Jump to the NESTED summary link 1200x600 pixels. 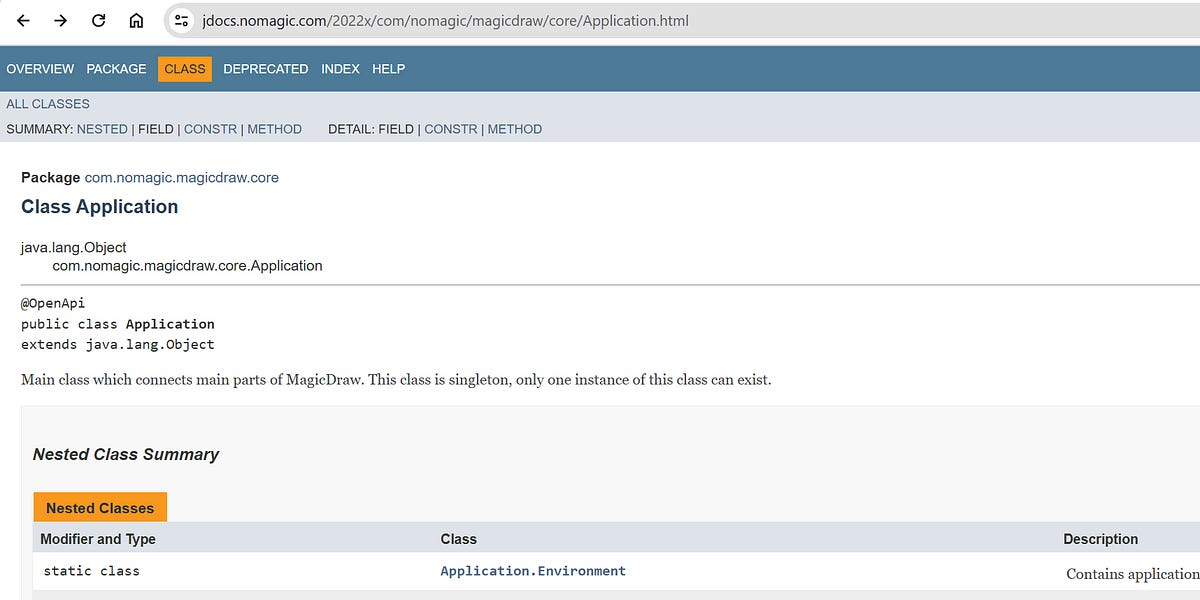102,128
